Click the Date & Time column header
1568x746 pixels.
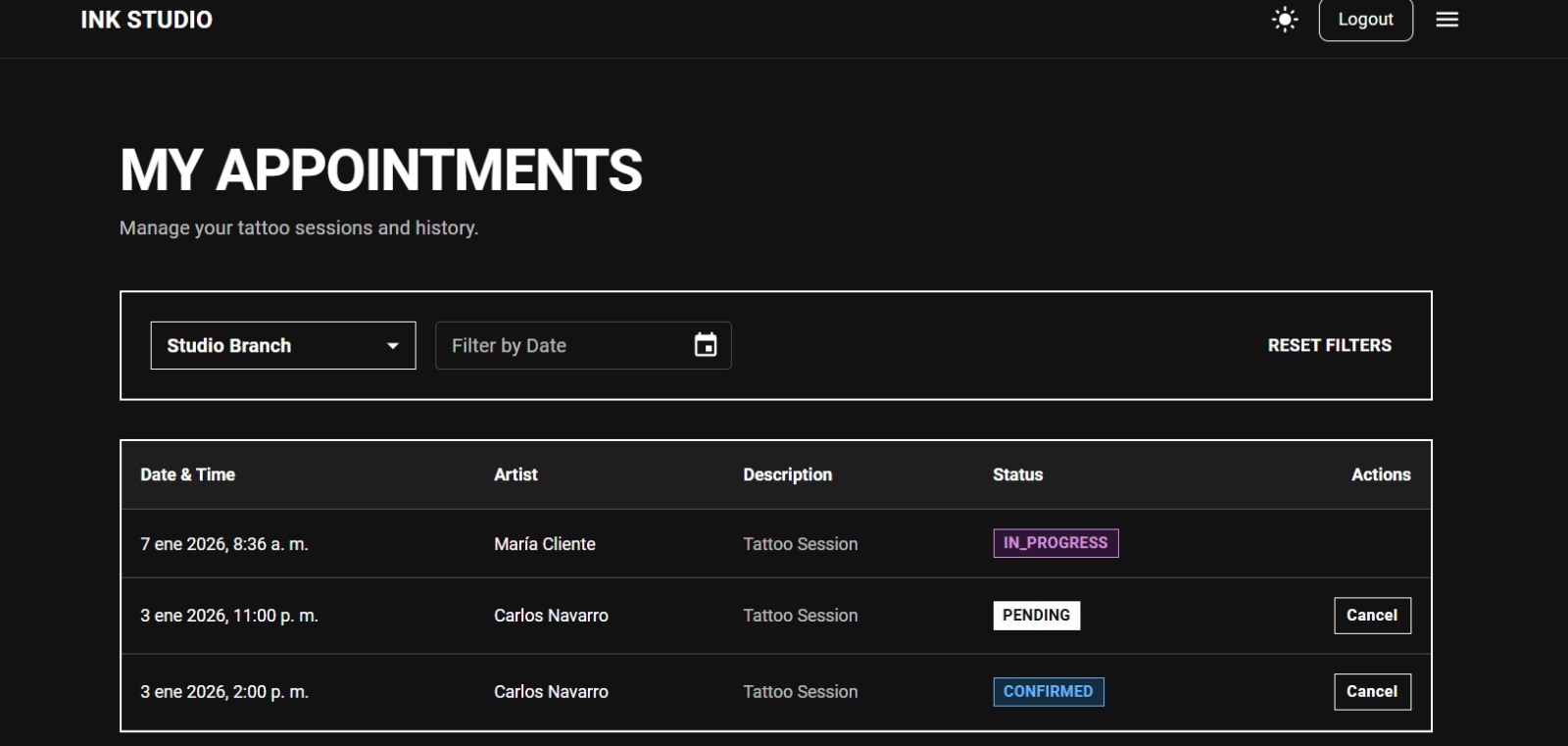tap(187, 474)
